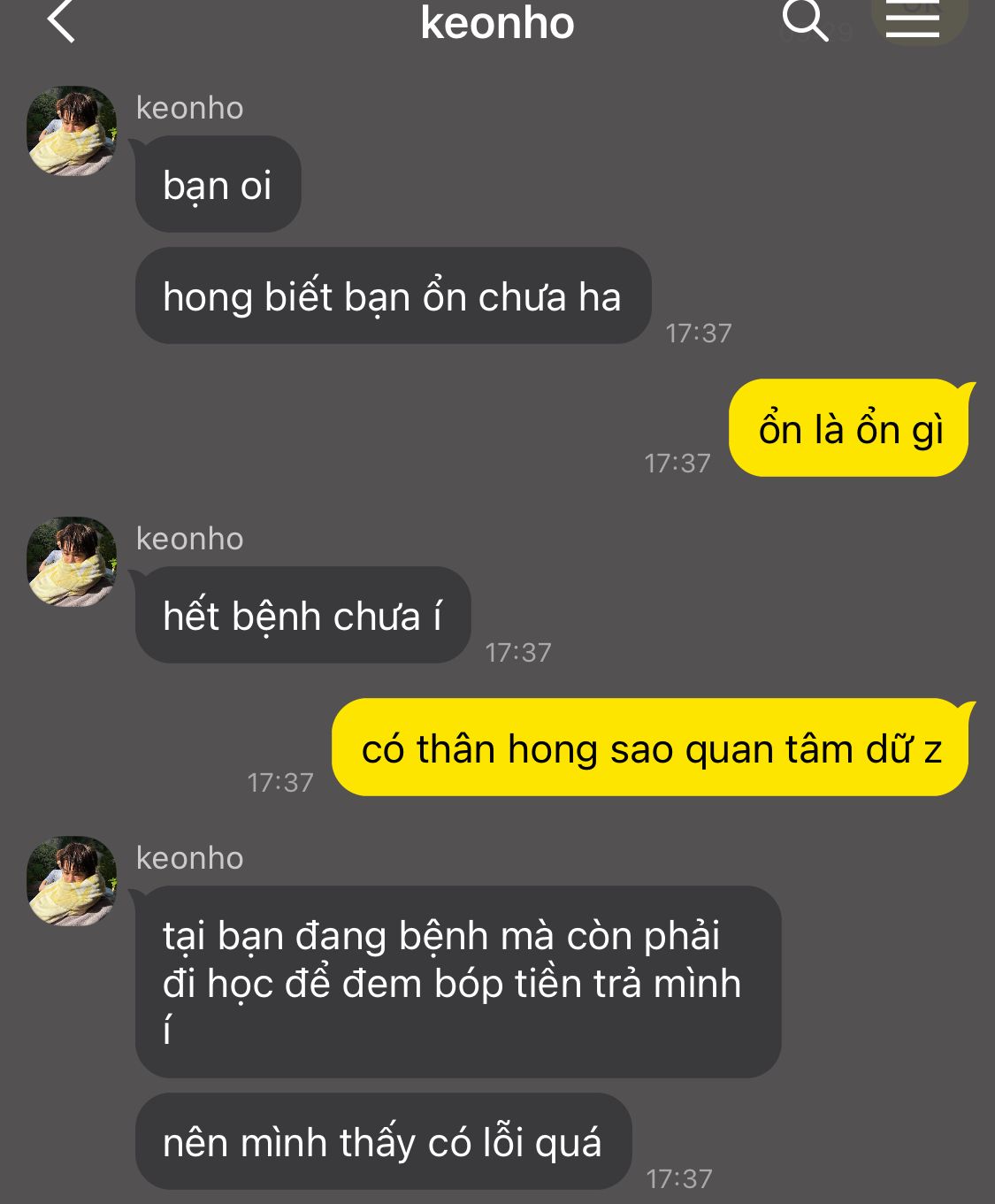
Task: Select the 'nên mình thấy có lỗi quá' message
Action: tap(383, 1141)
